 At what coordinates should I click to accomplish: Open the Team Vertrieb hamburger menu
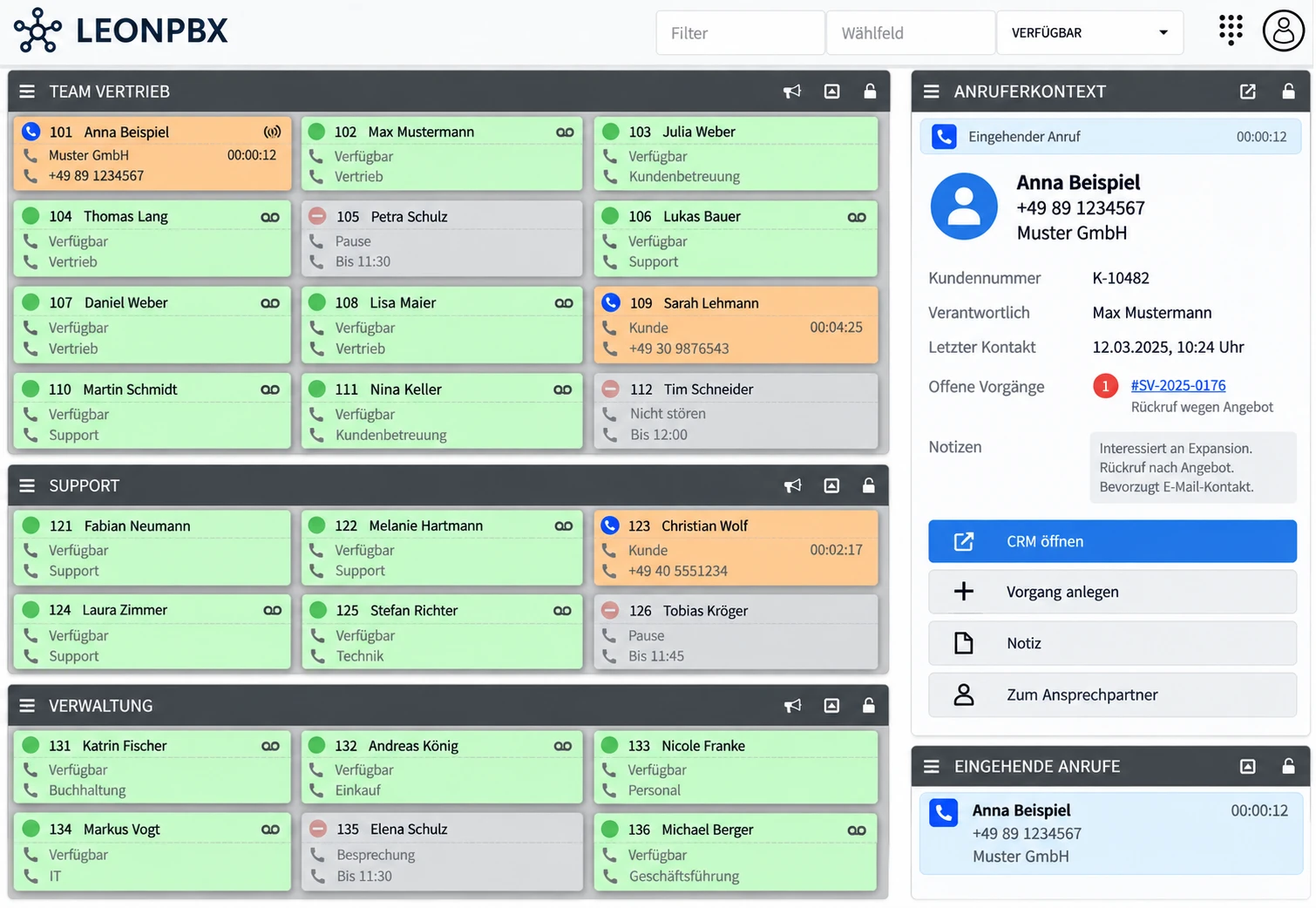pyautogui.click(x=27, y=91)
